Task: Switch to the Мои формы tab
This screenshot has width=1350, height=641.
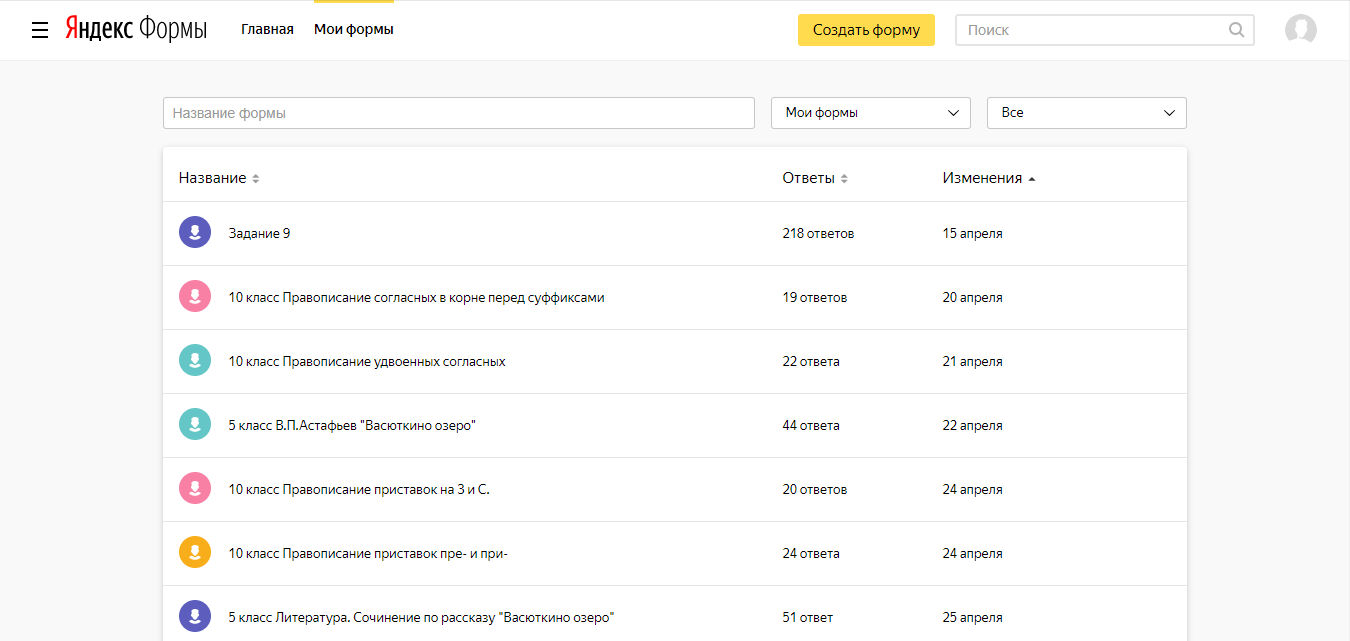Action: click(x=353, y=30)
